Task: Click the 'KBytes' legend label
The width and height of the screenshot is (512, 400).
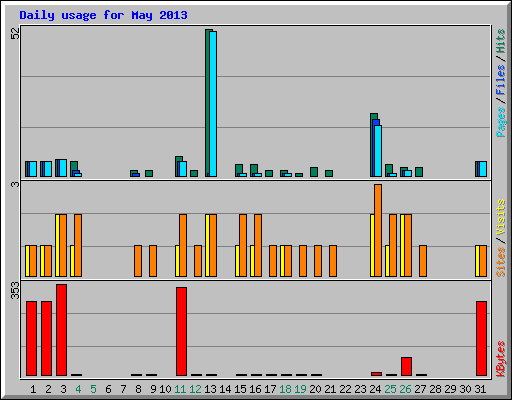Action: [500, 359]
